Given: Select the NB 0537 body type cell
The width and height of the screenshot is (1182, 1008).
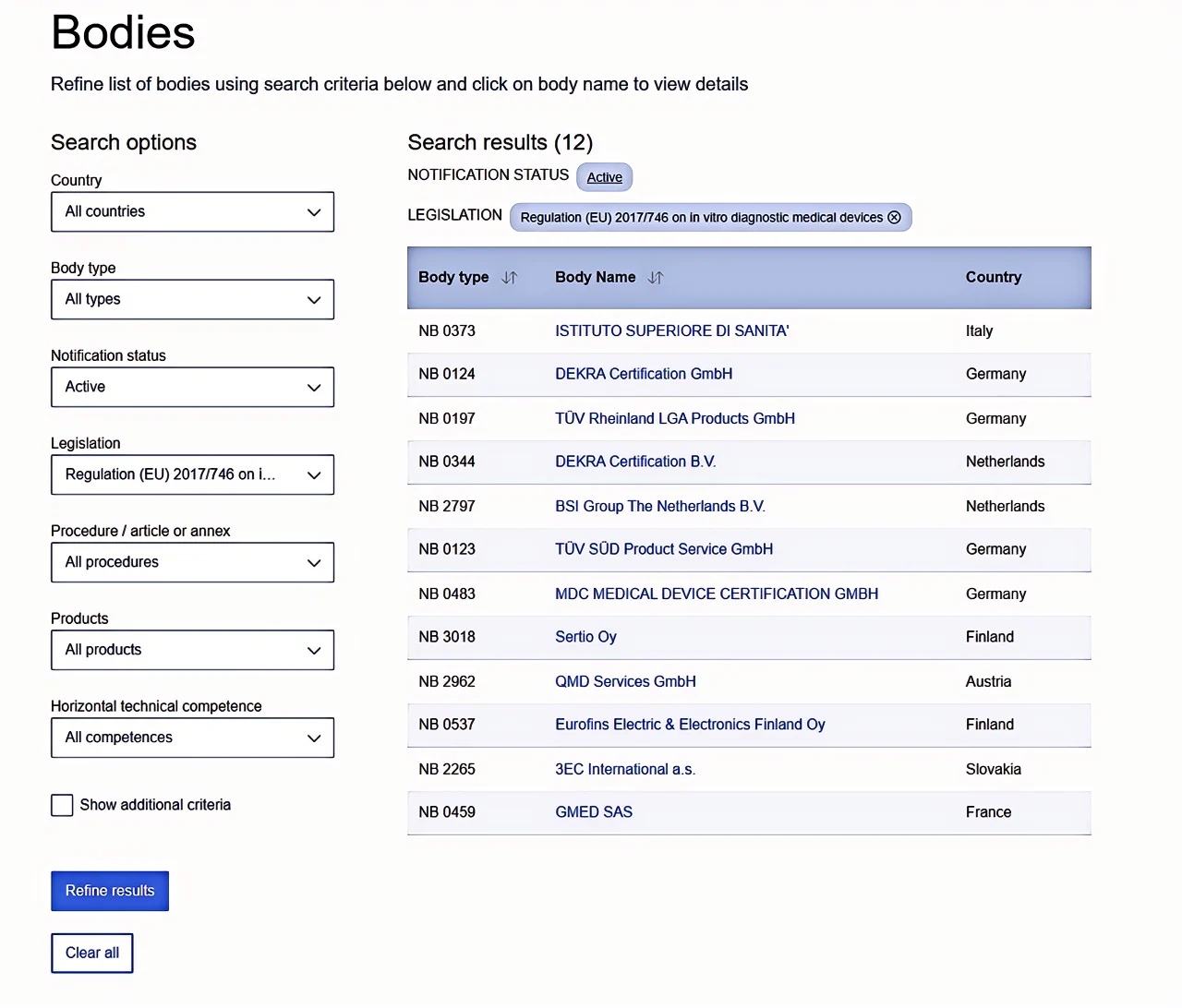Looking at the screenshot, I should coord(447,725).
